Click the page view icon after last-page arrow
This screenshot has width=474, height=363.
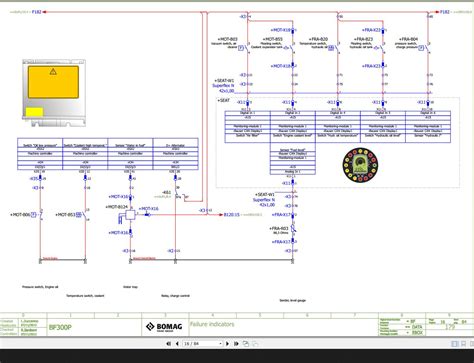pyautogui.click(x=246, y=344)
